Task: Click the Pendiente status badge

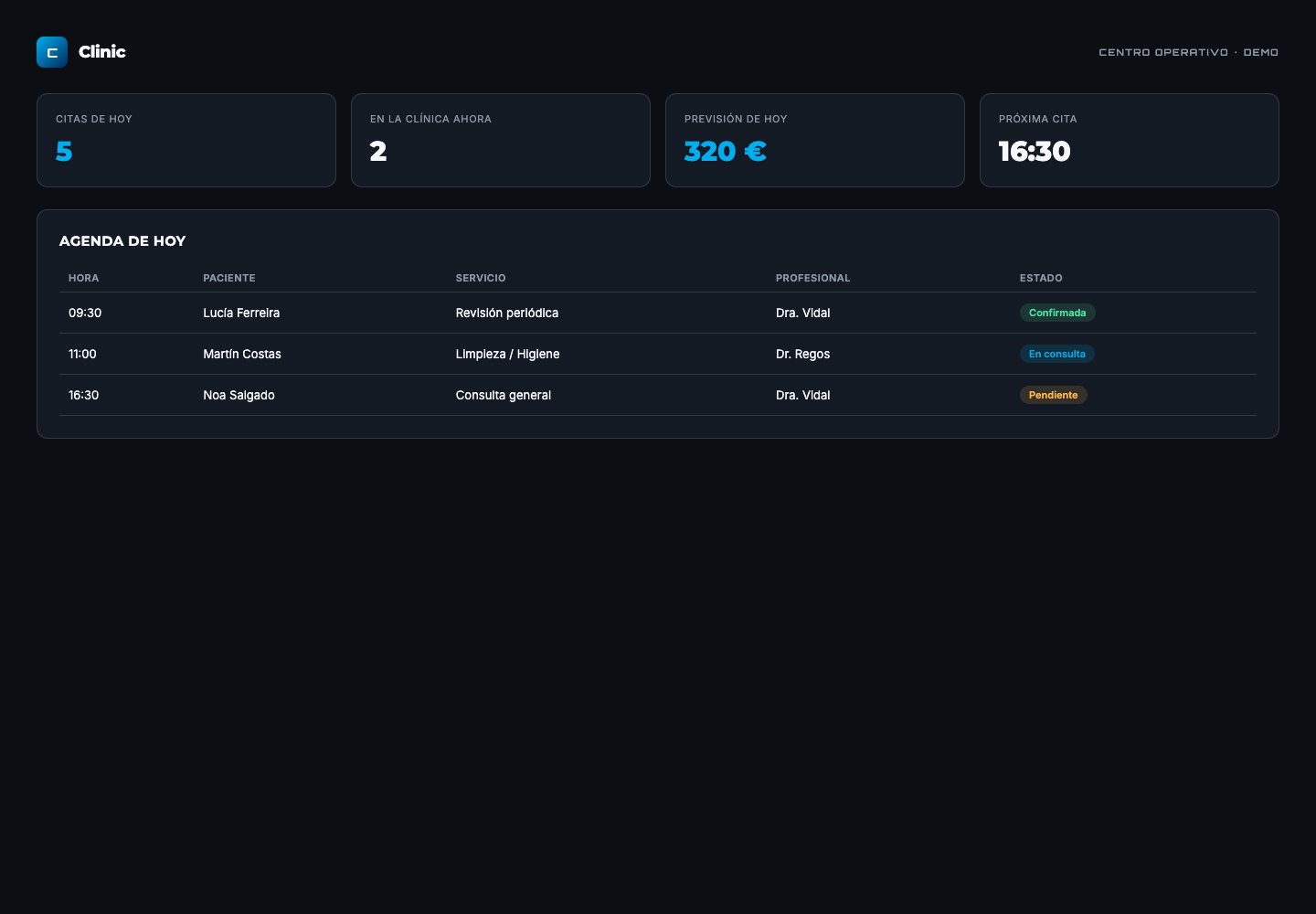Action: pos(1054,395)
